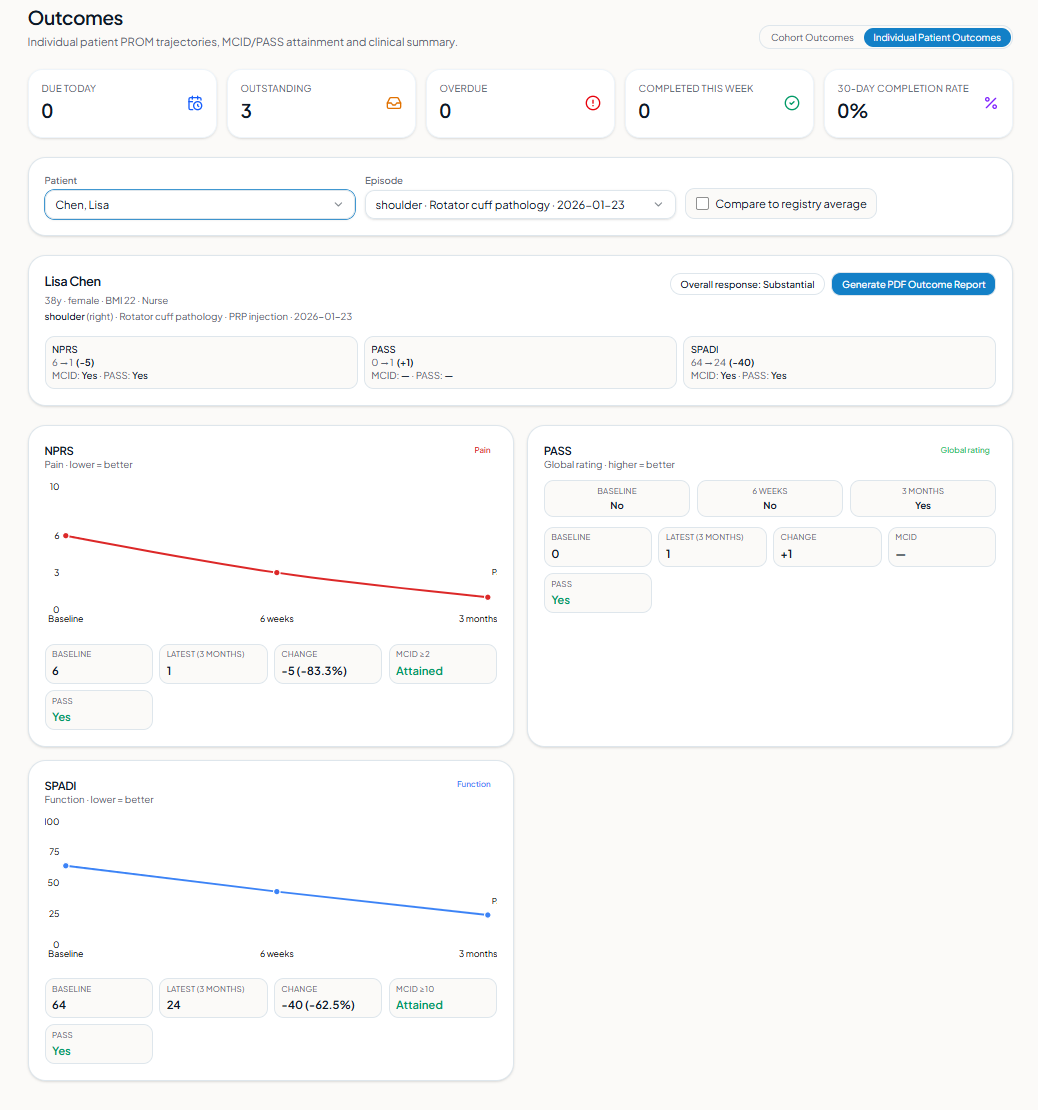Click SPADI 3 months data point on chart
Viewport: 1038px width, 1110px height.
[x=488, y=915]
